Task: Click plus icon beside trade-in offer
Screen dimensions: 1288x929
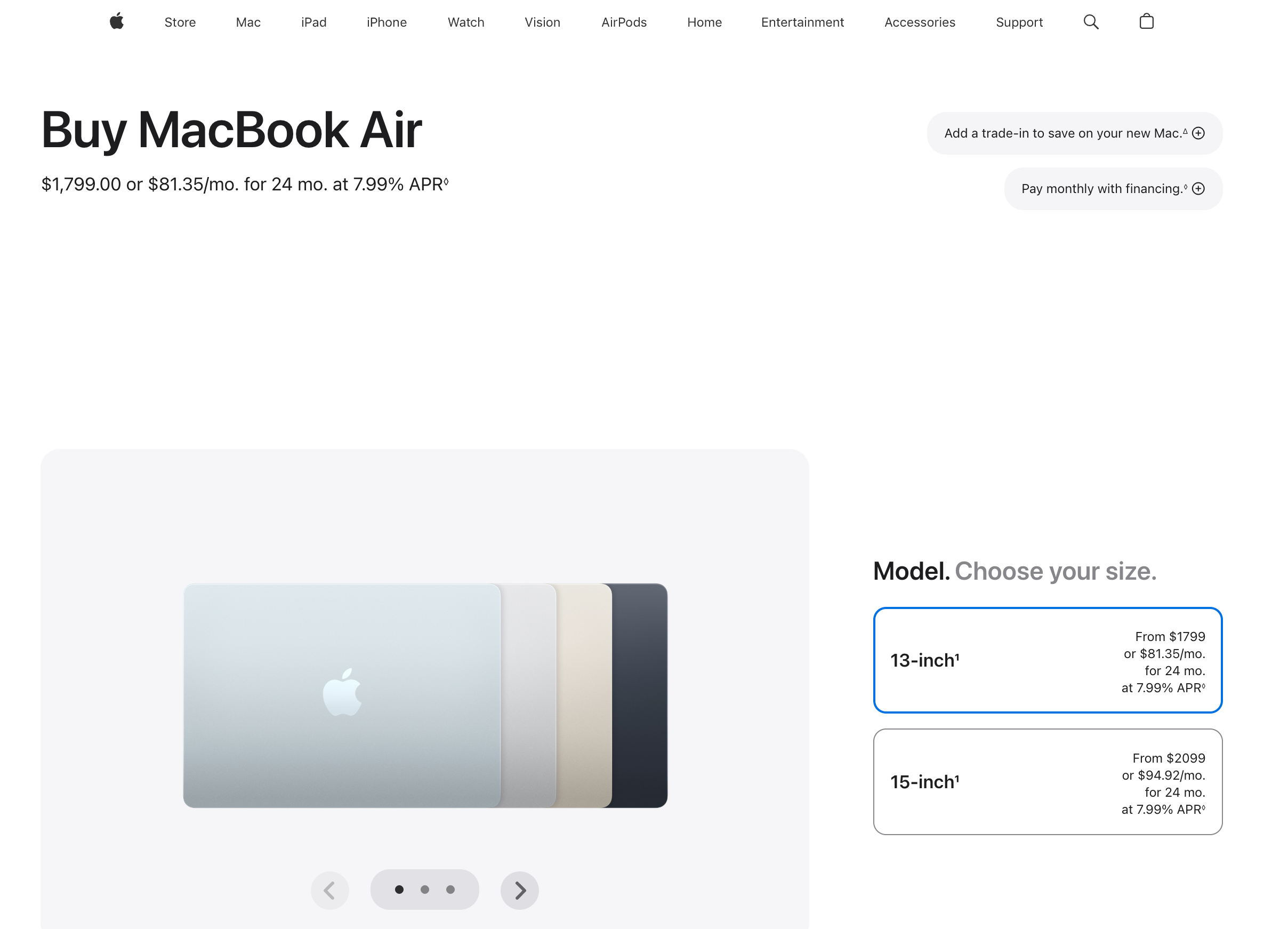Action: click(1198, 133)
